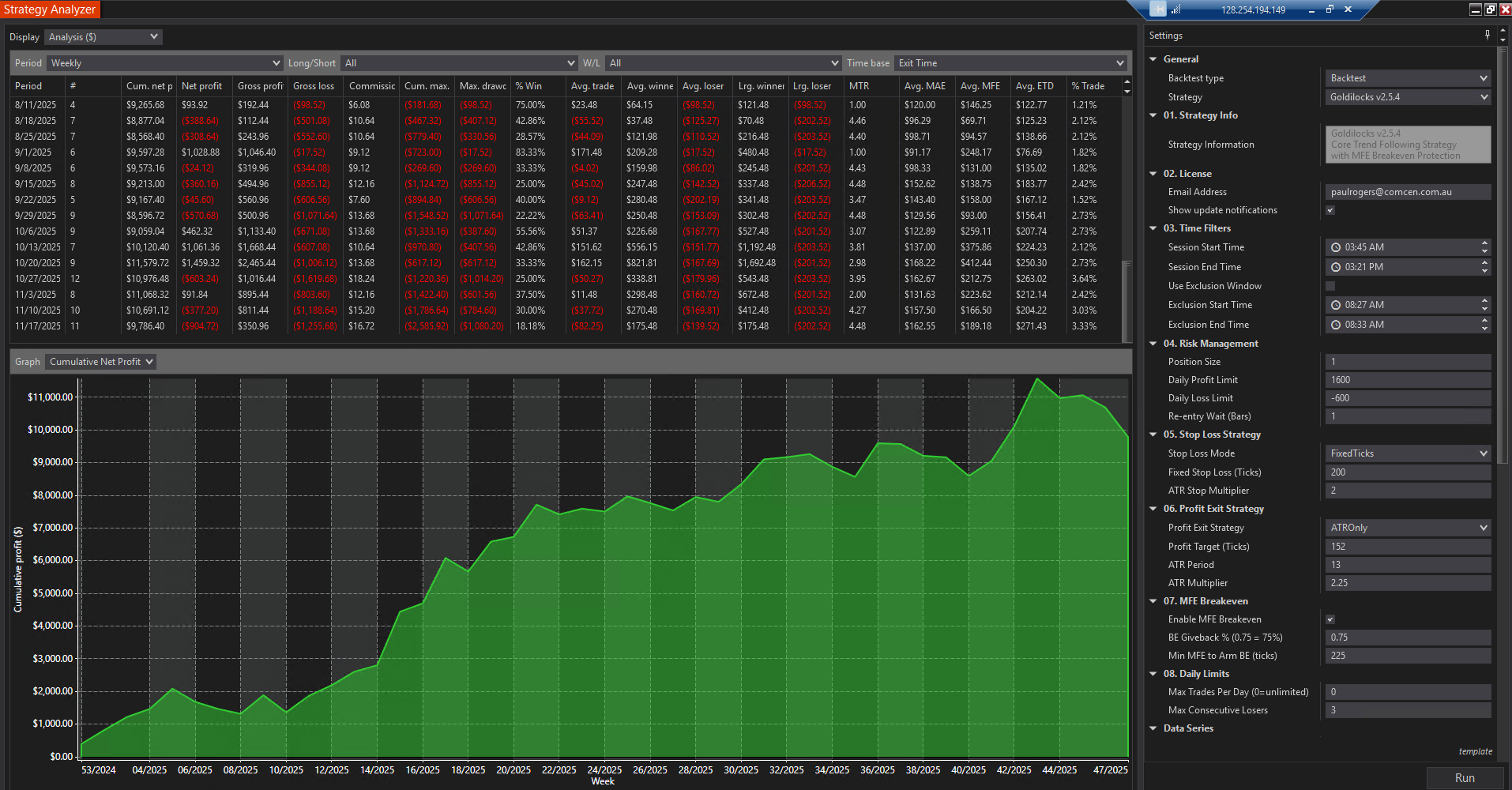Click the template link
The image size is (1512, 790).
point(1475,751)
